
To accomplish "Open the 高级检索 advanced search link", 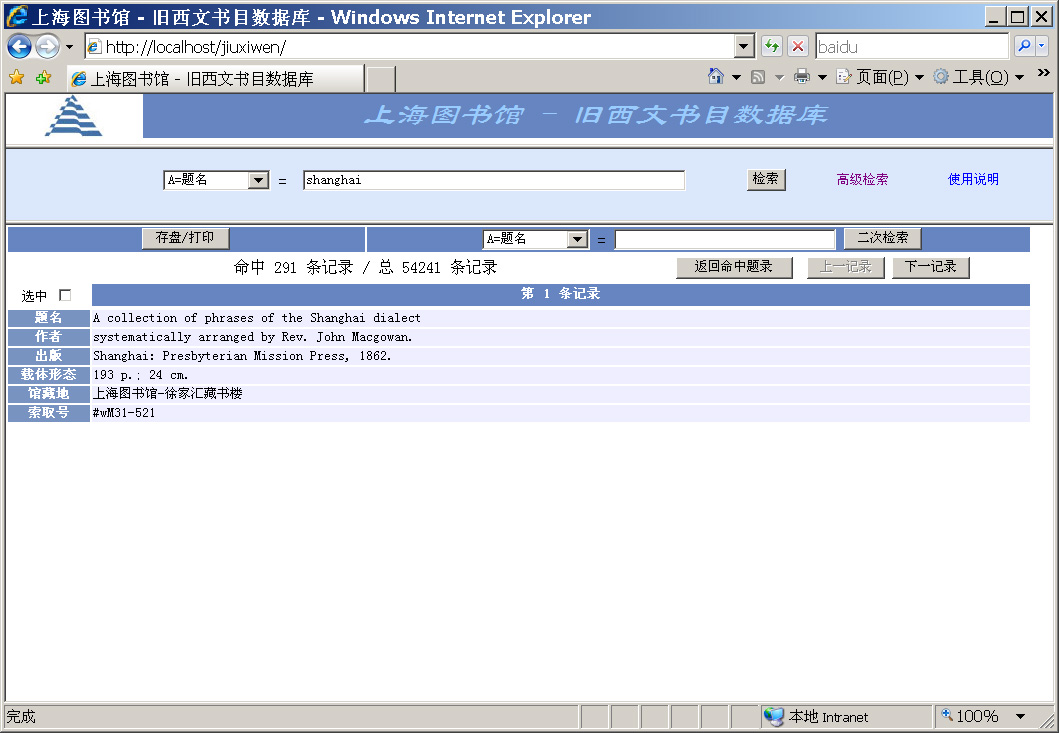I will (862, 179).
